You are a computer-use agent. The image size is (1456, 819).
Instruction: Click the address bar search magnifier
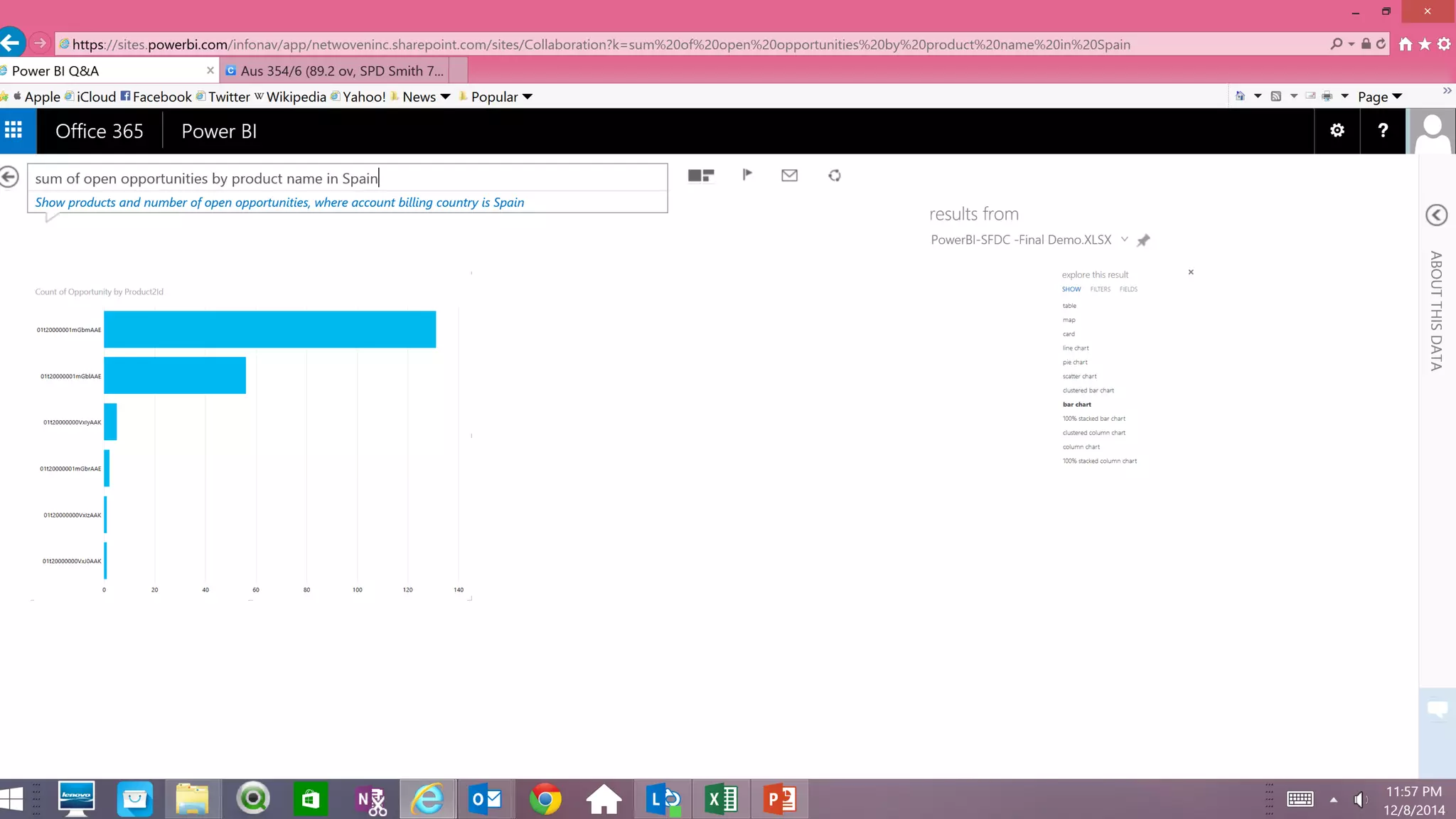coord(1337,44)
